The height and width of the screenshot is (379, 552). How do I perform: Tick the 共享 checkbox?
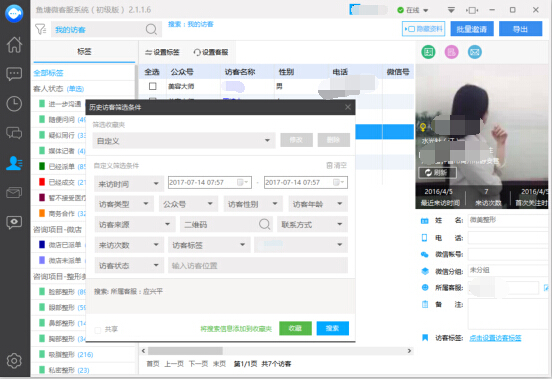pos(98,330)
